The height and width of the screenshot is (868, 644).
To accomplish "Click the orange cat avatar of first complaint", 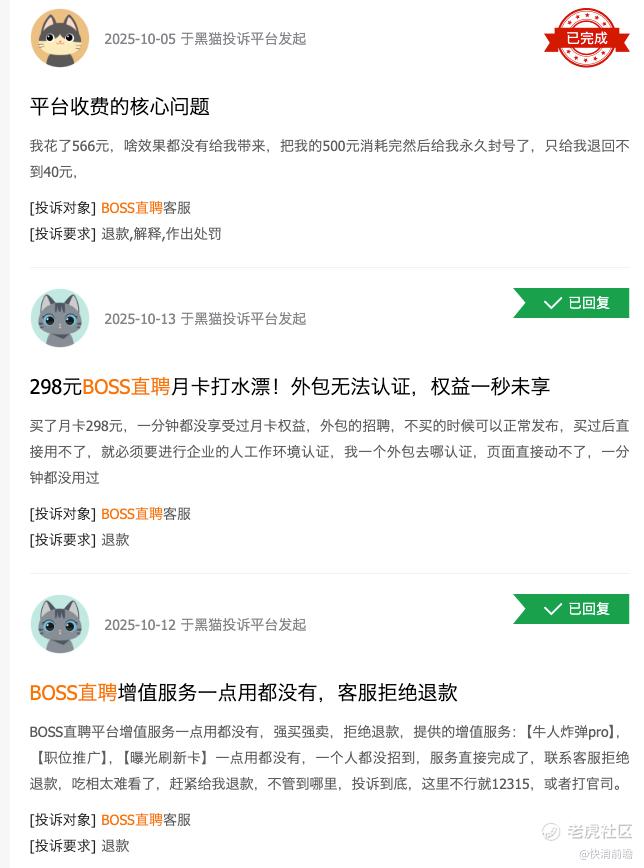I will pos(60,38).
